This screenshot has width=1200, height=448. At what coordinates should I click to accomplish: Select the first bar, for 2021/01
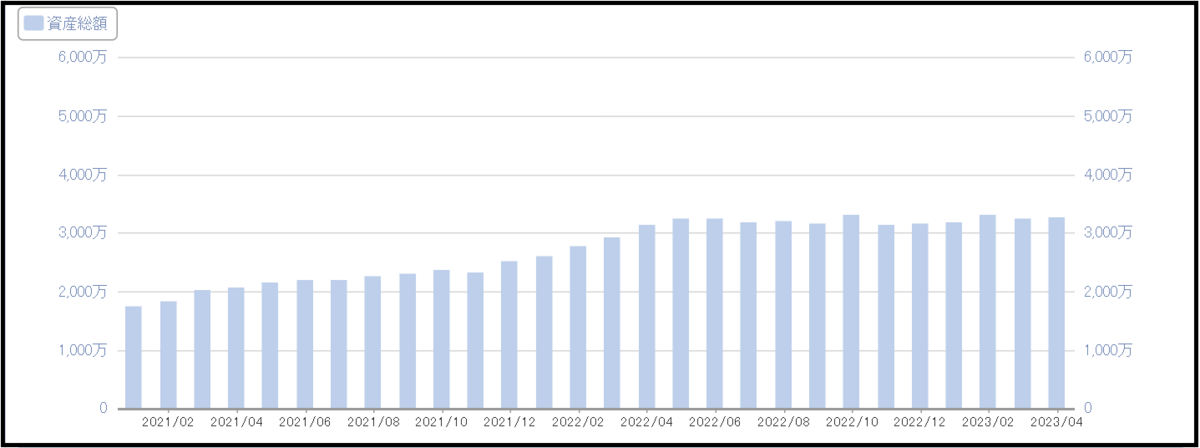[133, 357]
